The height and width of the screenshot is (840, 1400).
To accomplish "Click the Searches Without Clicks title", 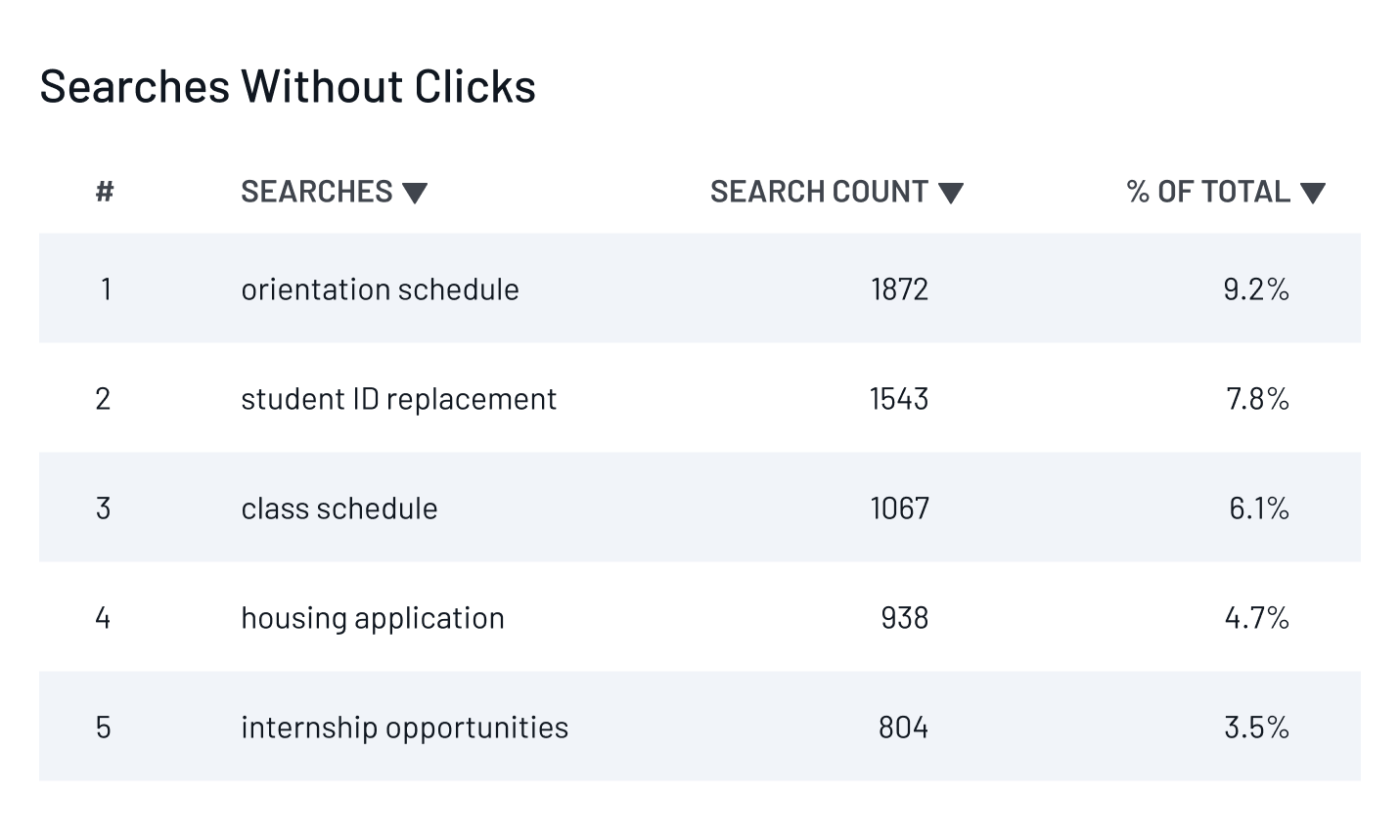I will click(x=288, y=86).
